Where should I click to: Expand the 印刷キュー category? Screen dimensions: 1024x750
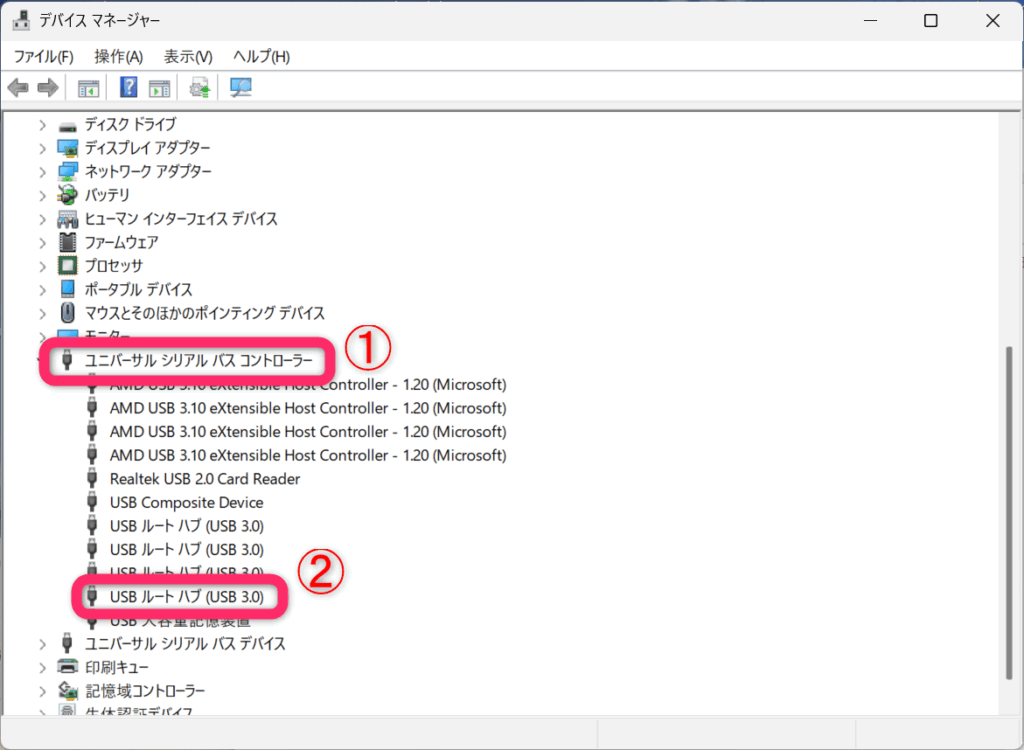pos(42,668)
